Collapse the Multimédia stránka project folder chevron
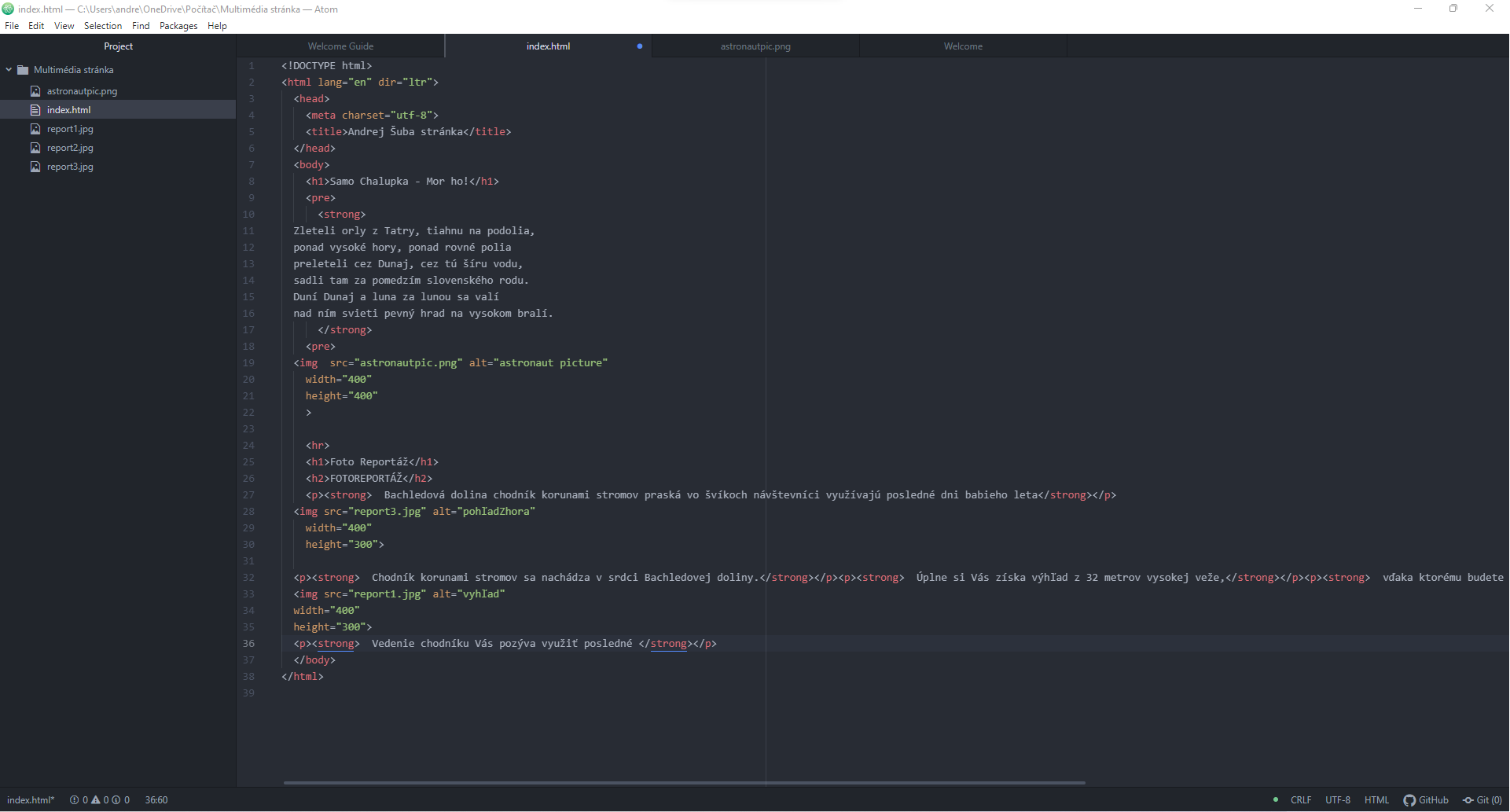The image size is (1510, 812). coord(9,70)
